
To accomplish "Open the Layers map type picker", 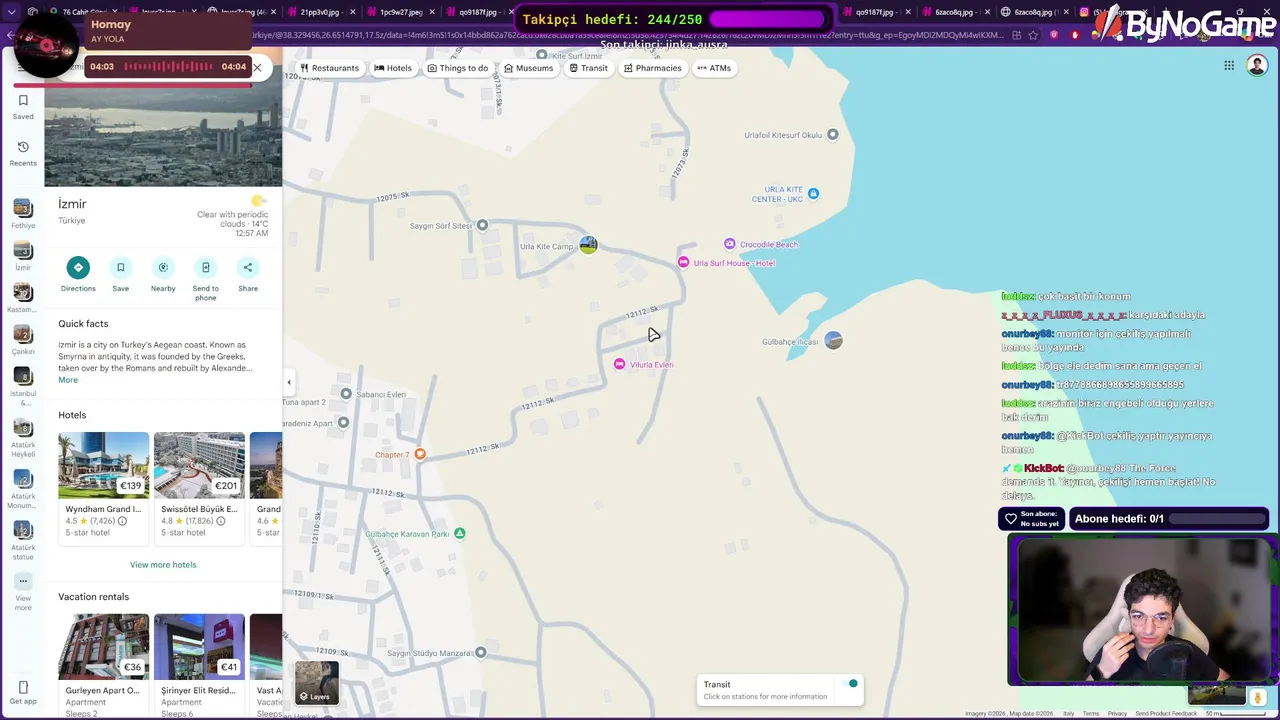I will pos(317,682).
